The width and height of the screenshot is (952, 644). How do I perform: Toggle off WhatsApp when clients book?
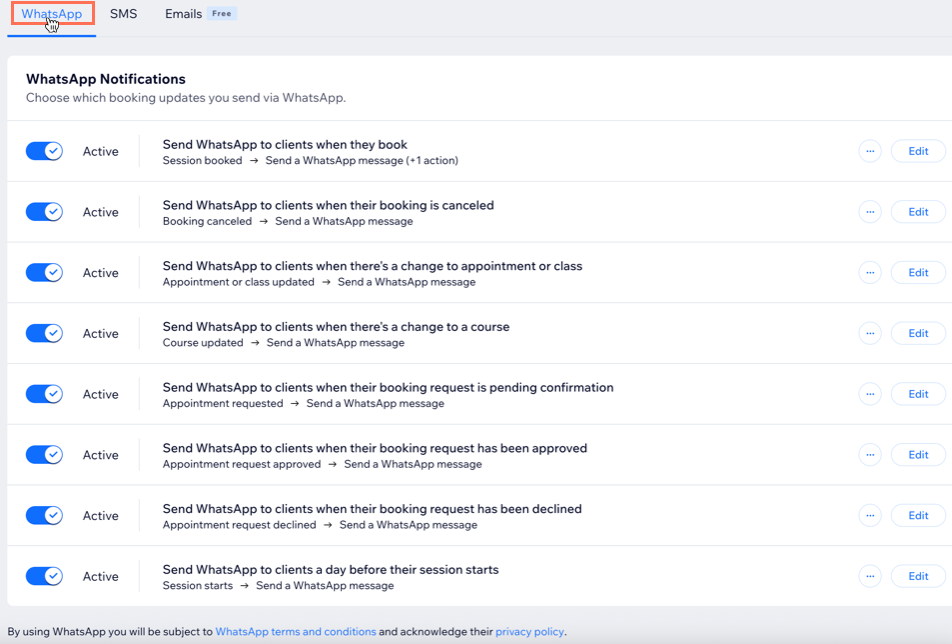[44, 151]
